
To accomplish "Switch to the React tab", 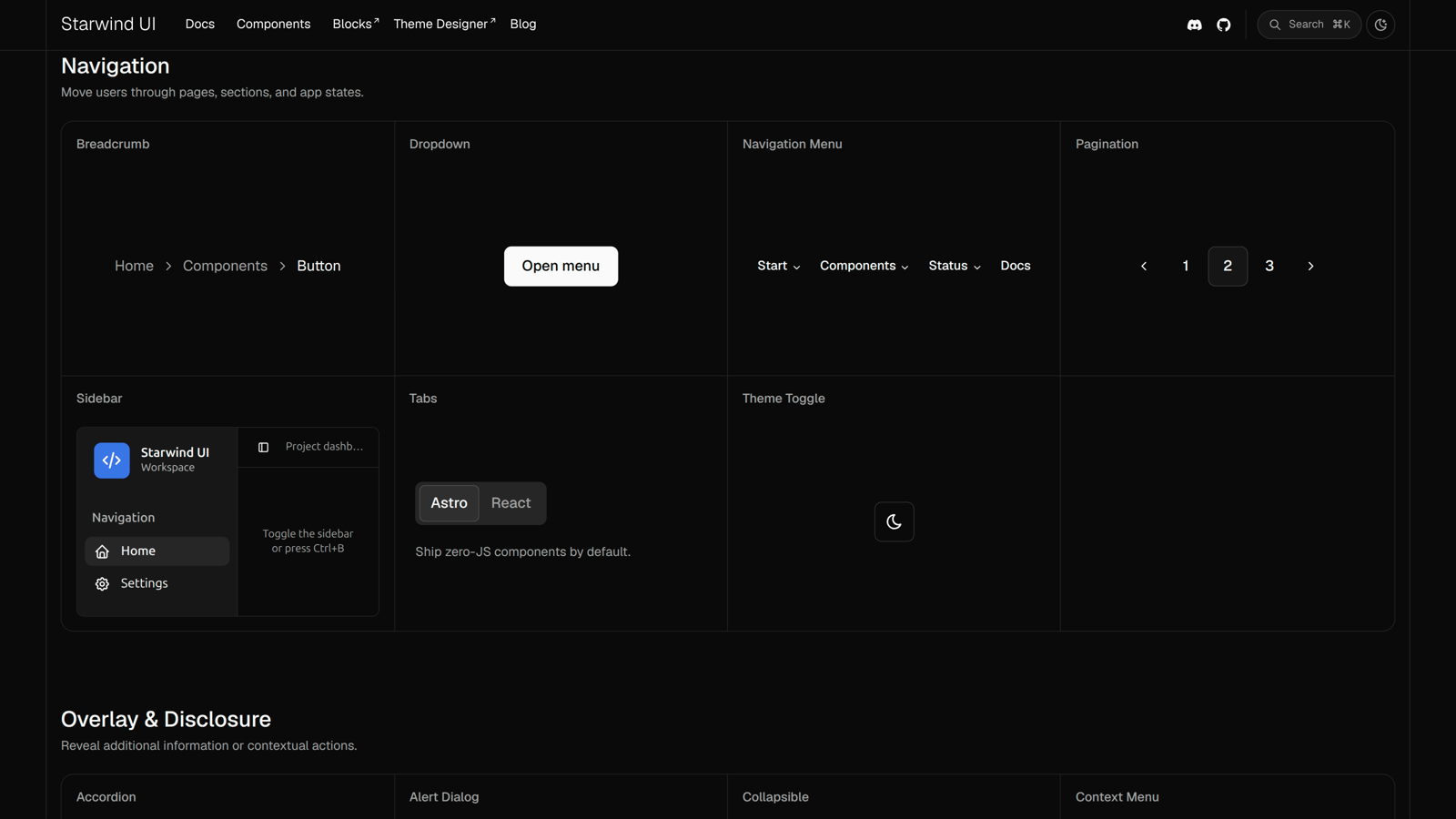I will pos(511,503).
